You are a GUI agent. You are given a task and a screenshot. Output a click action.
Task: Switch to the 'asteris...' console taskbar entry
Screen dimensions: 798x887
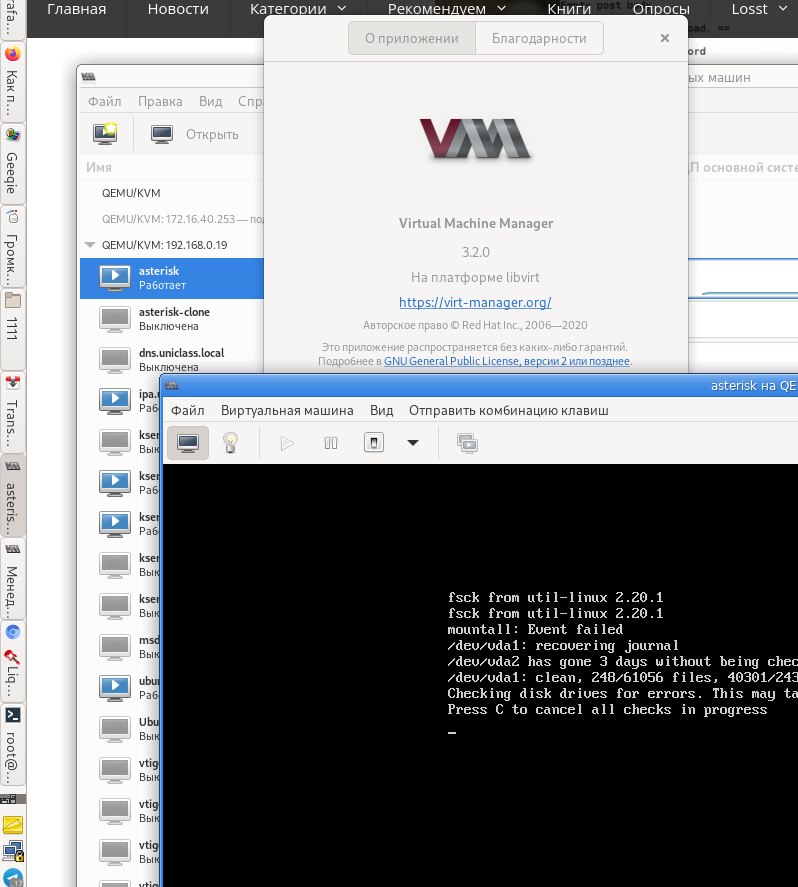coord(12,495)
